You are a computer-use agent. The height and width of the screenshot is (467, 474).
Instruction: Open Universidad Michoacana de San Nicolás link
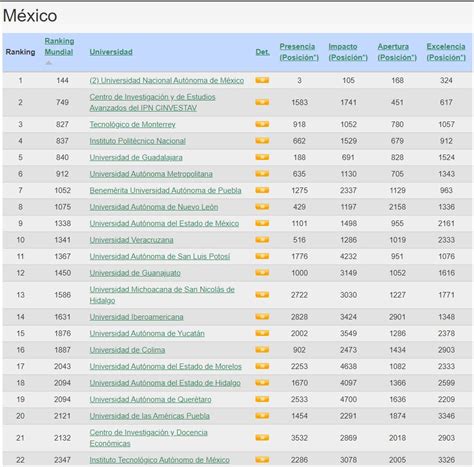pos(162,295)
